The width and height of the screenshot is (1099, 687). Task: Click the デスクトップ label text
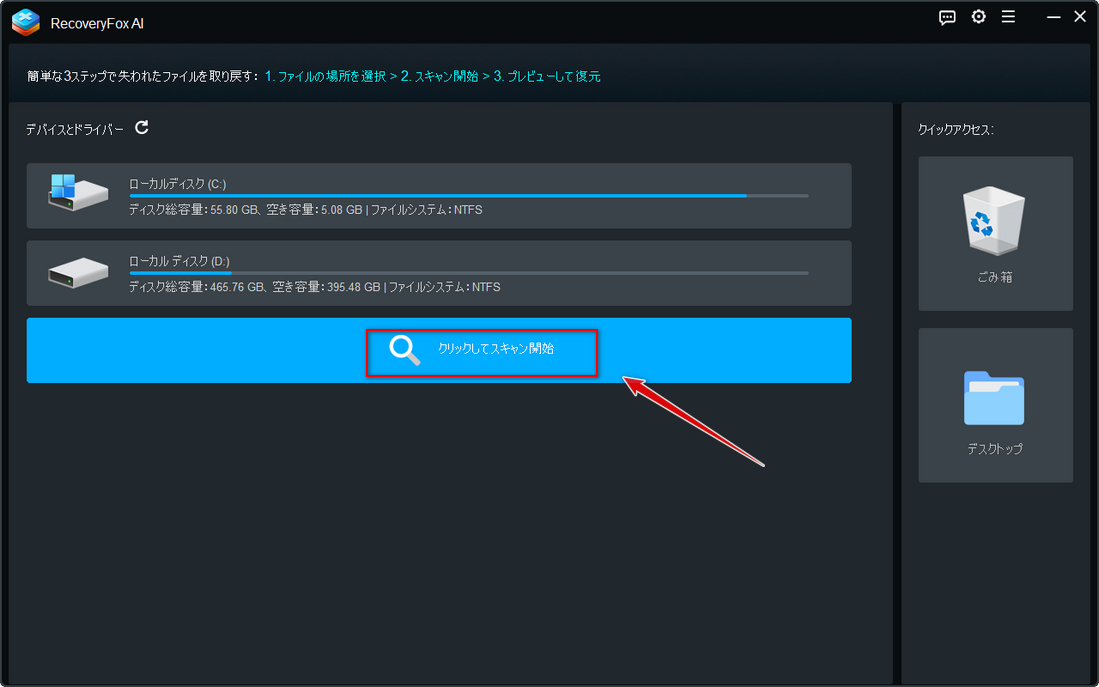[x=995, y=449]
